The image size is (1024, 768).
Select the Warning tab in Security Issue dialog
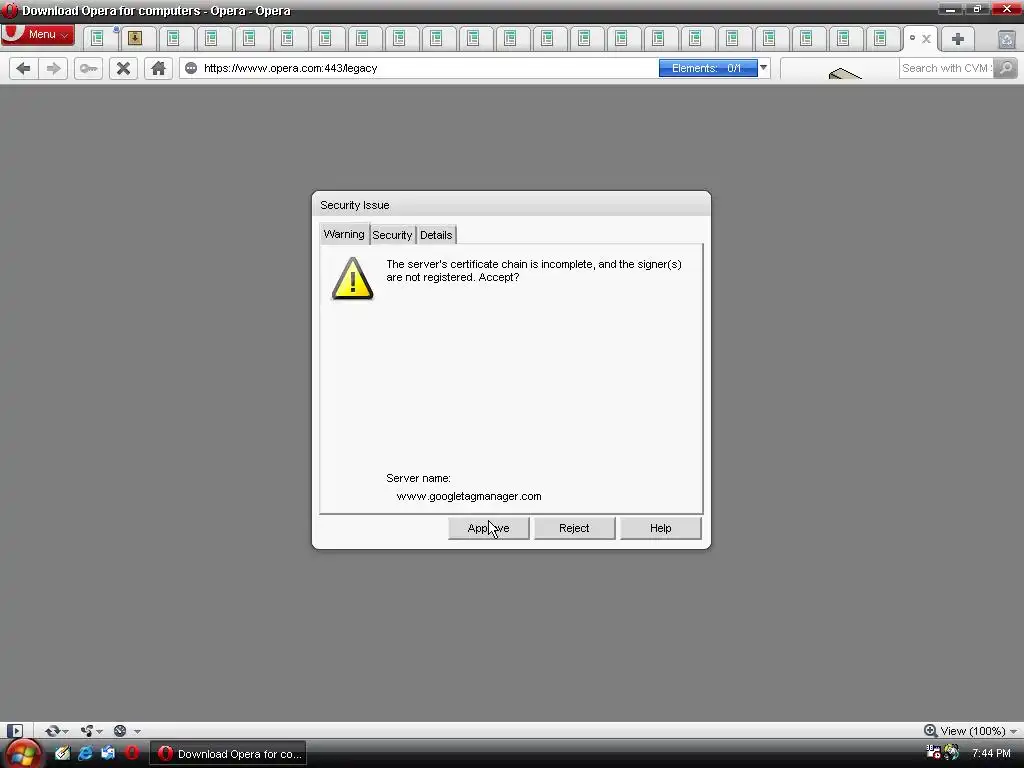coord(344,234)
